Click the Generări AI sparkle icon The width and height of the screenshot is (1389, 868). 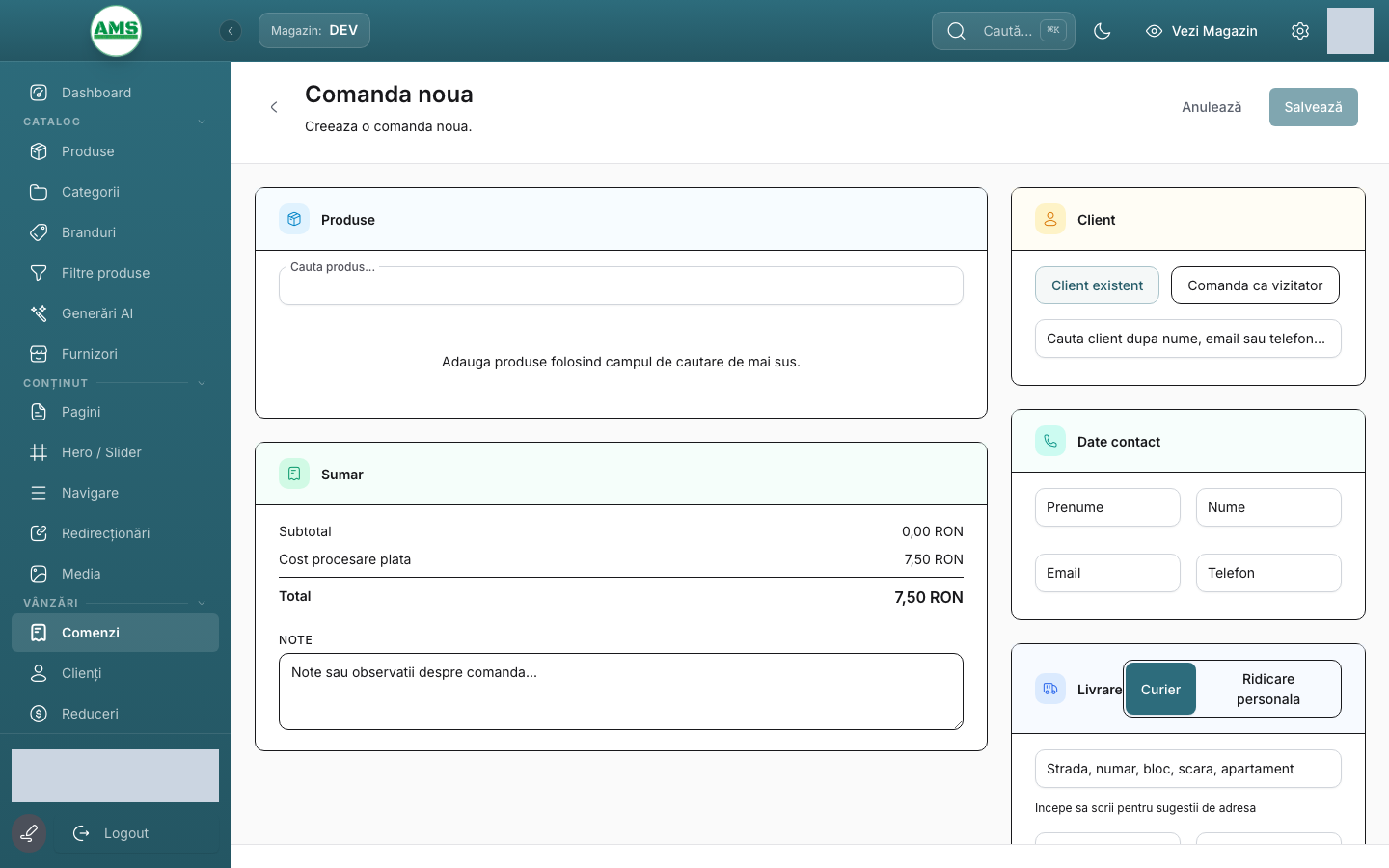point(39,313)
